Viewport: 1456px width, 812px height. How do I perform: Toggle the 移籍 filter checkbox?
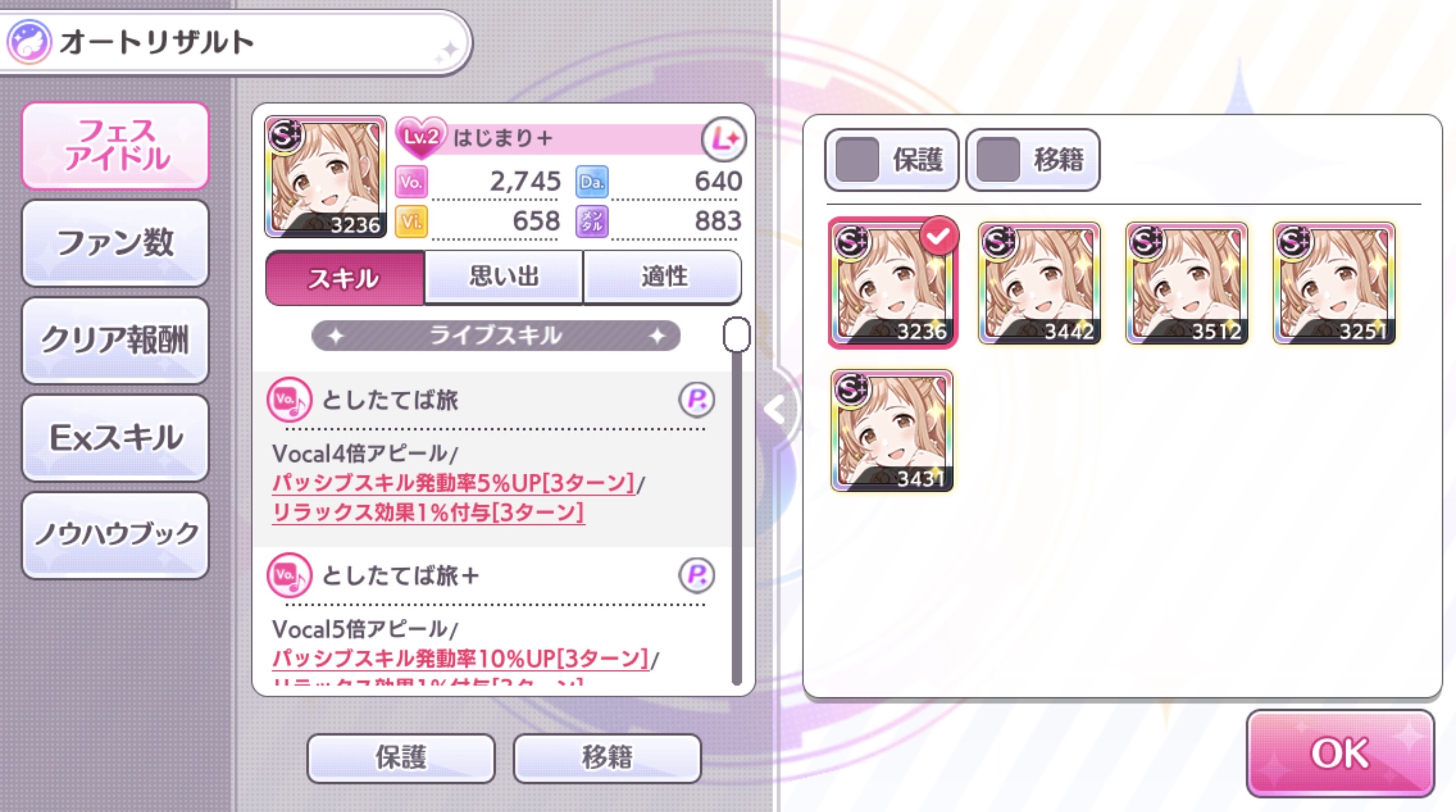click(x=998, y=159)
